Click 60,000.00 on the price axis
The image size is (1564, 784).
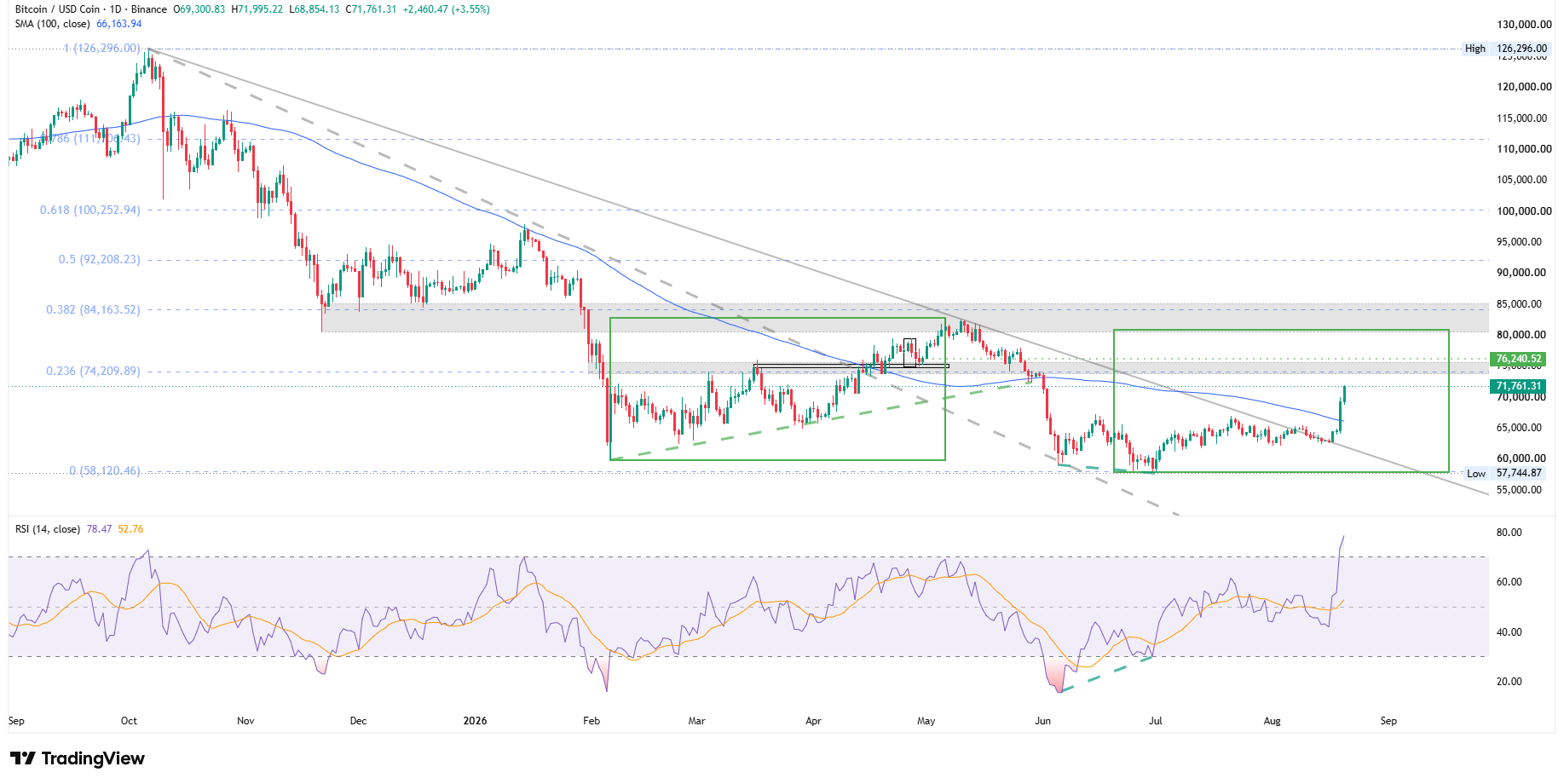1521,458
